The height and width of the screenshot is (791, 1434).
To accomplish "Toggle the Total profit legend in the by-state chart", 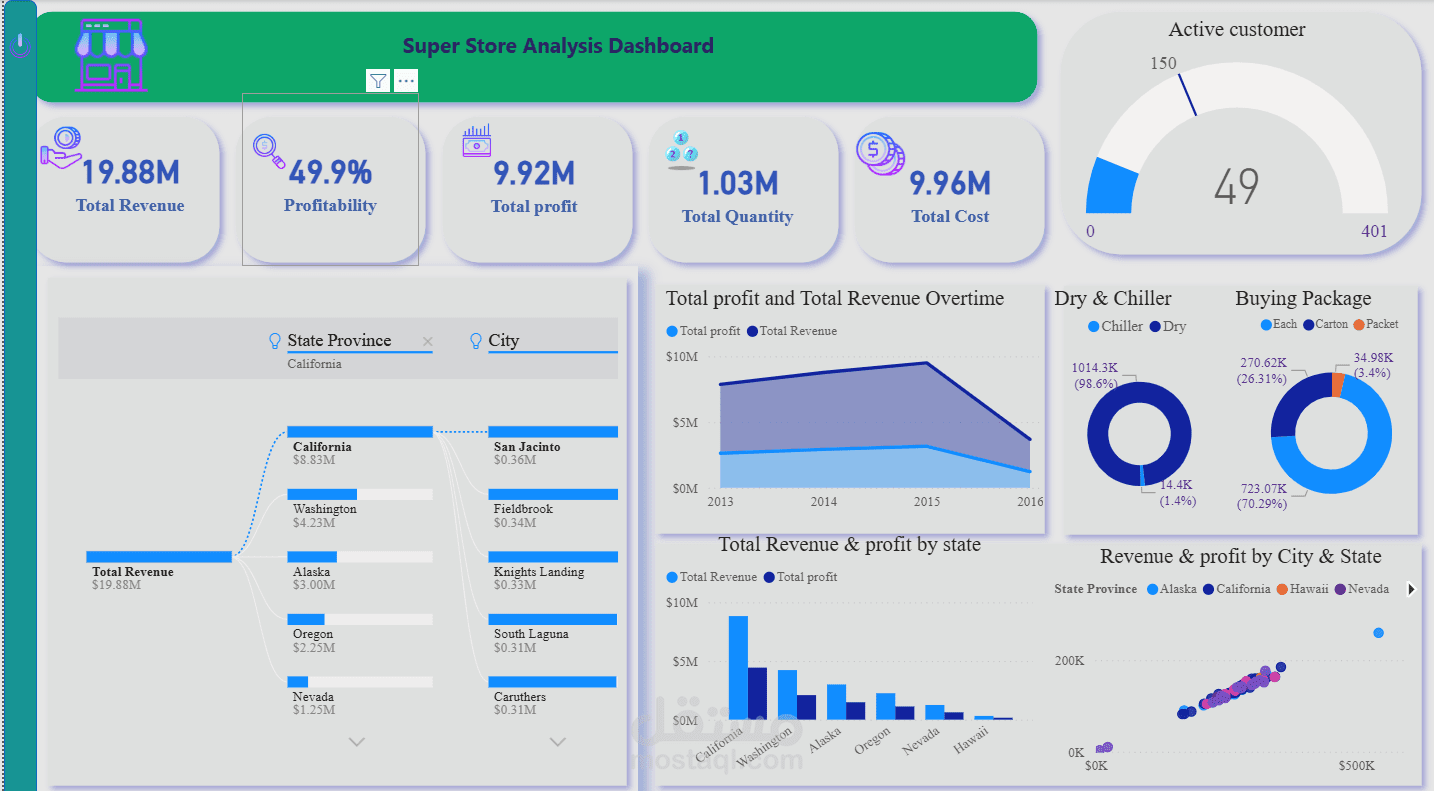I will (801, 577).
